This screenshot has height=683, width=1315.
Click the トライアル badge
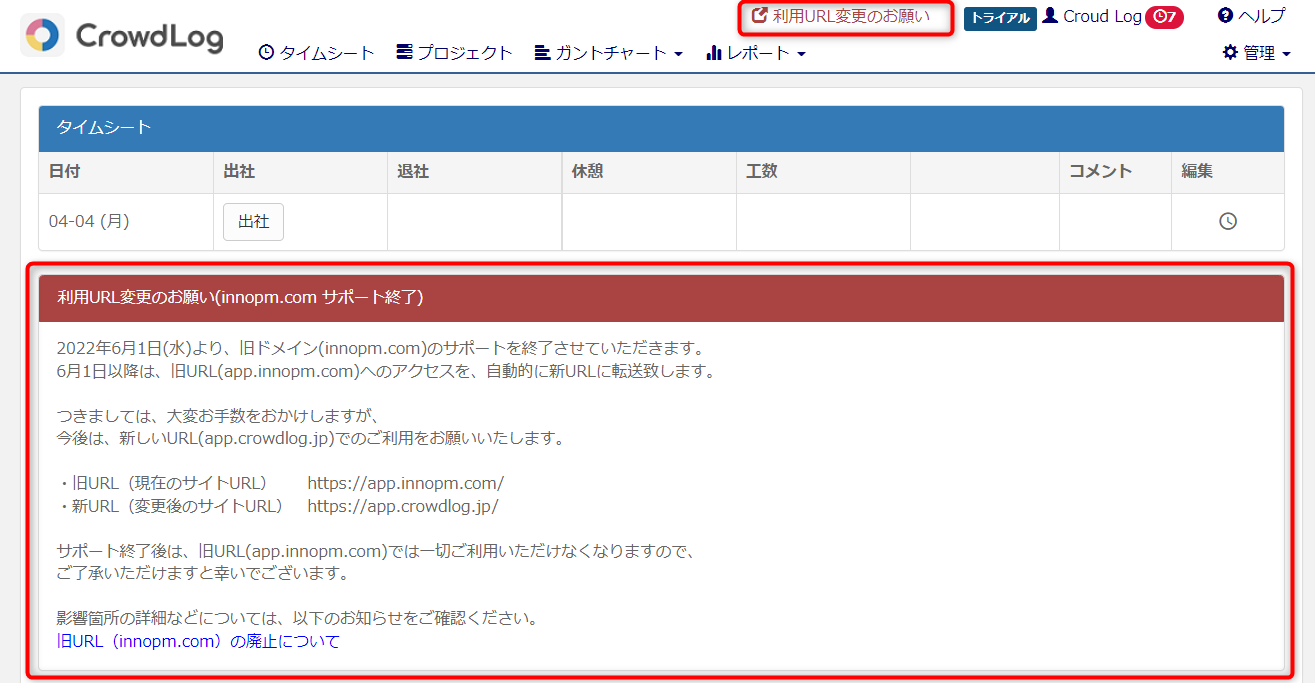coord(1000,18)
